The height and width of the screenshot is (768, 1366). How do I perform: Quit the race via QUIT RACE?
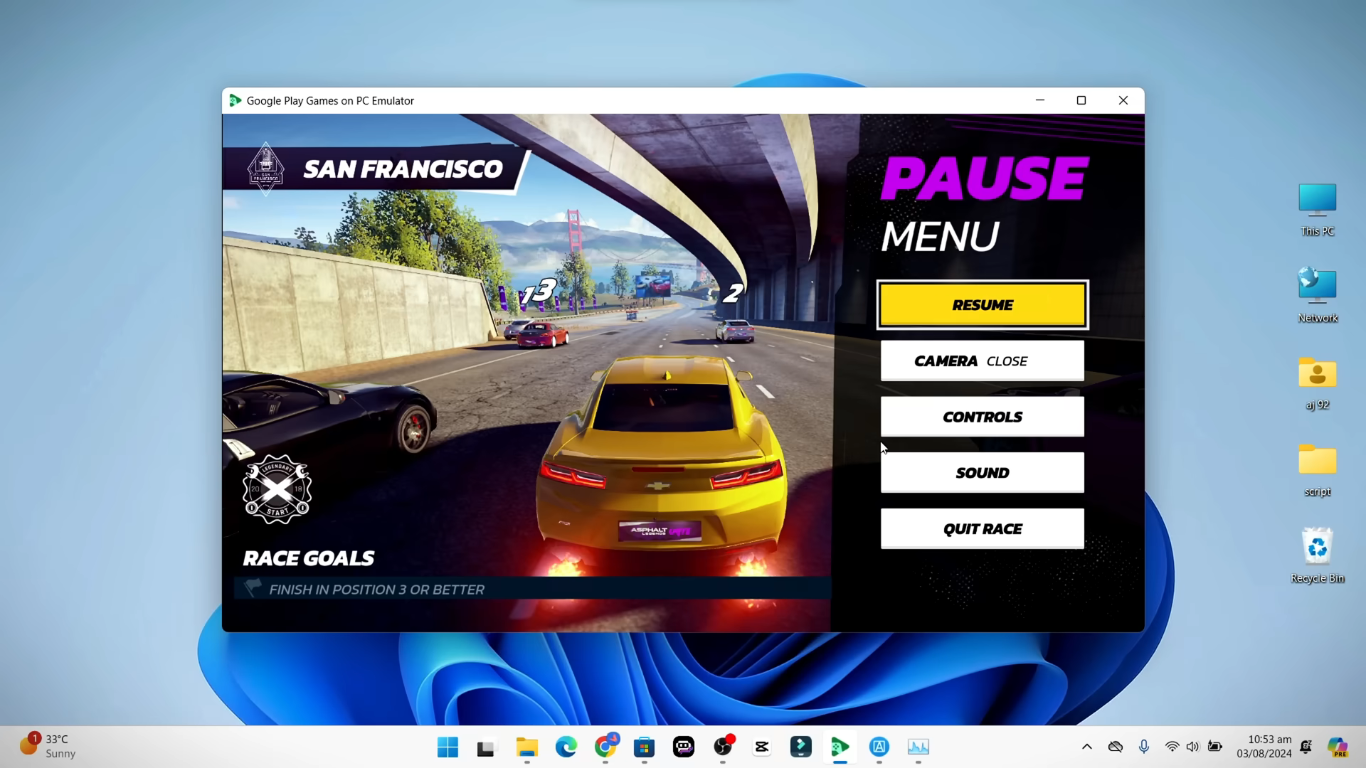pos(982,529)
